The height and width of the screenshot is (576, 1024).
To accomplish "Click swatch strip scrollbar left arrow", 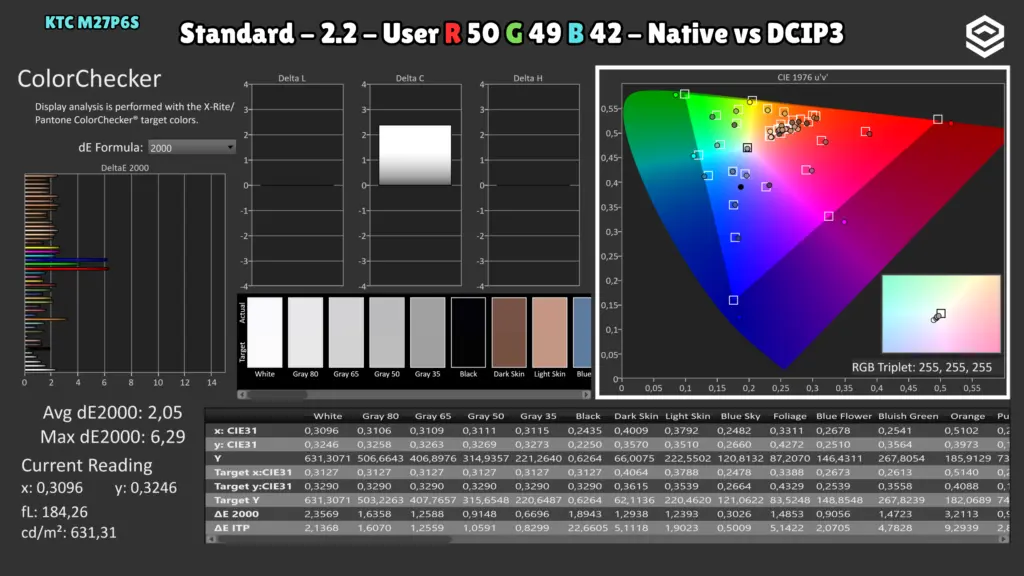I will (x=242, y=394).
